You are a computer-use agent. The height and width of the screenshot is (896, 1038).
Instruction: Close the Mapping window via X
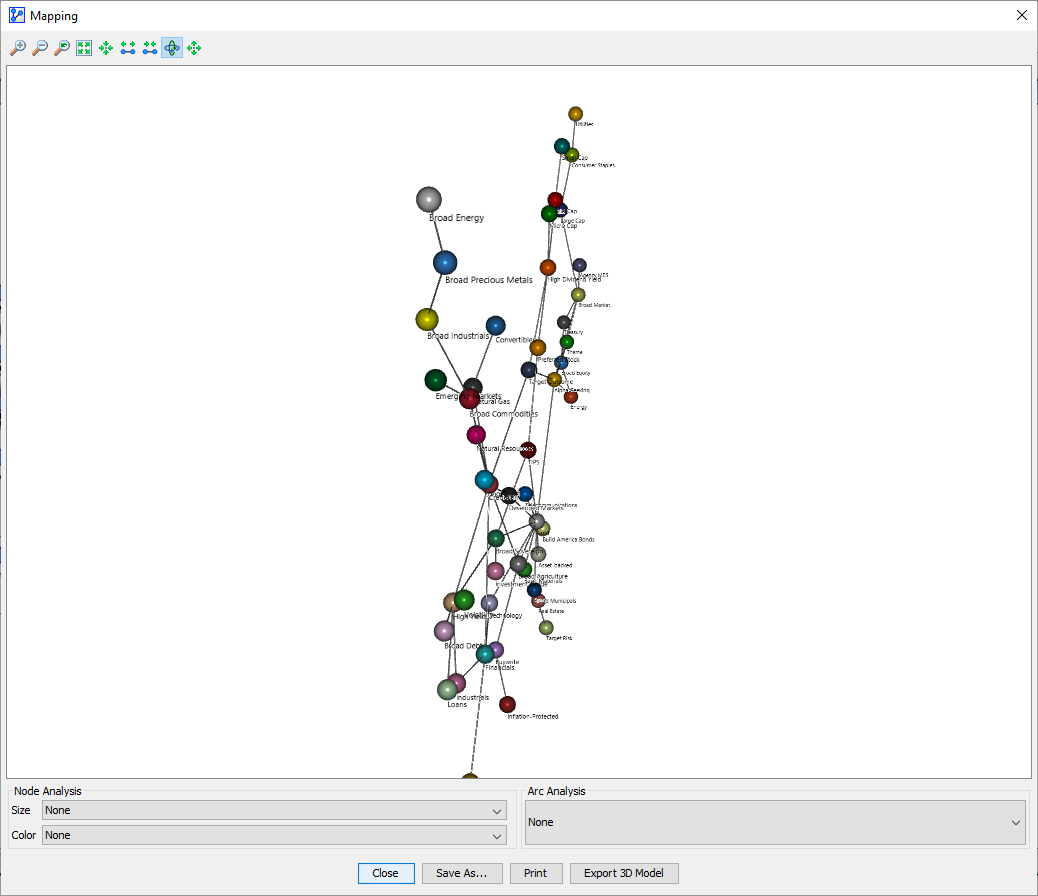coord(1021,15)
